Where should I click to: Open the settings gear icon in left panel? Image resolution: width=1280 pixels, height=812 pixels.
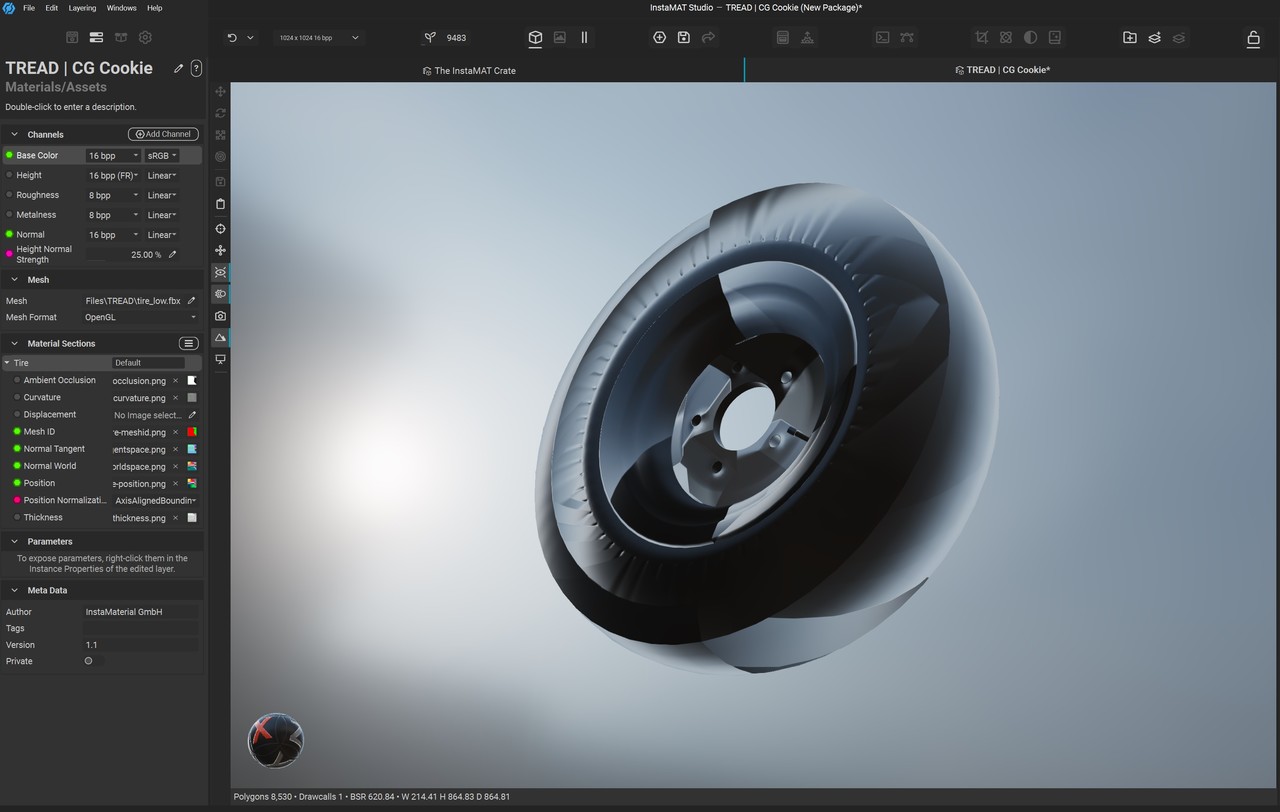tap(145, 38)
